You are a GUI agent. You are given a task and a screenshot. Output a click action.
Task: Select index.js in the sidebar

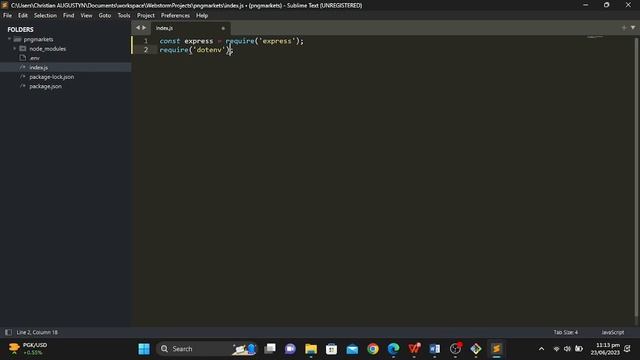click(x=38, y=67)
